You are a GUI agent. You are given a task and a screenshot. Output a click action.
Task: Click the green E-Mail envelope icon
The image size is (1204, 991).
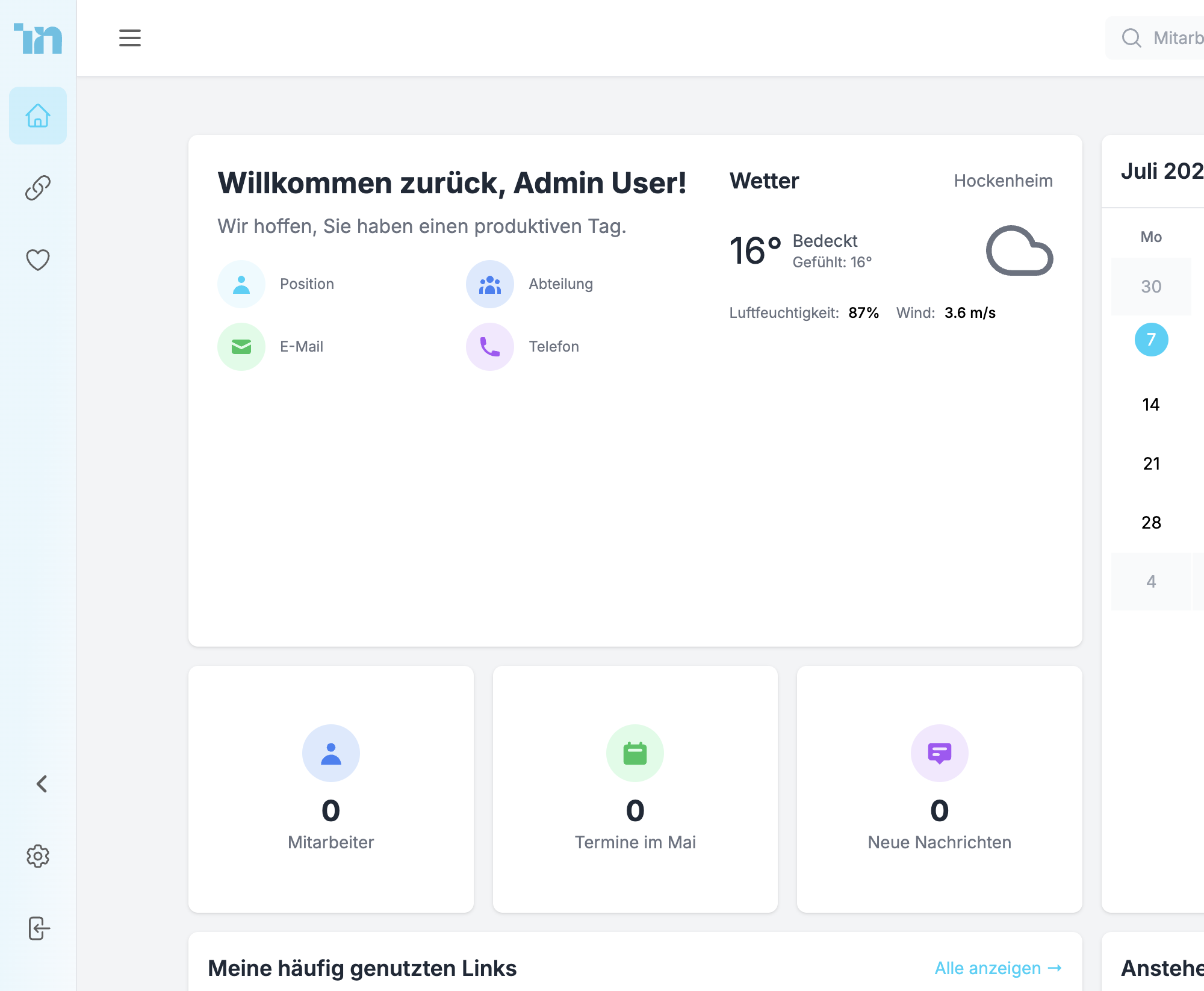241,346
